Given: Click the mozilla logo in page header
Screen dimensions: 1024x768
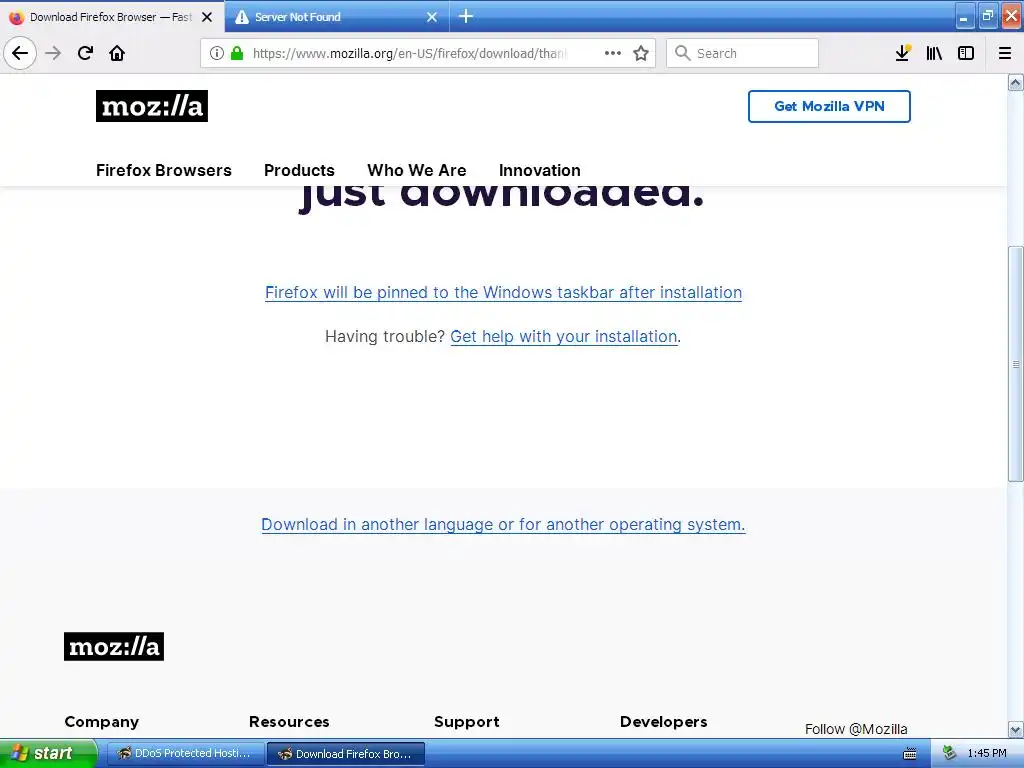Looking at the screenshot, I should point(152,106).
